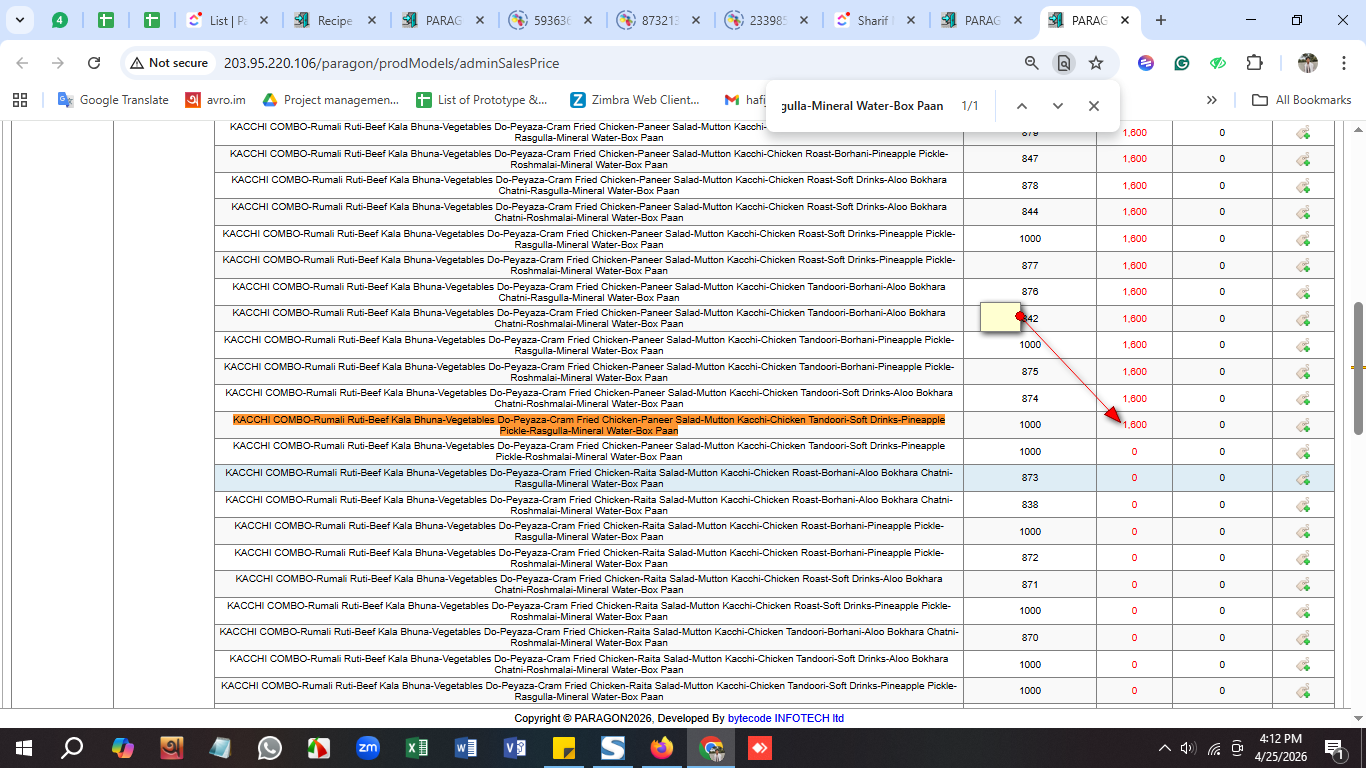Click the price tag icon in row 872
The image size is (1366, 768).
[1303, 558]
